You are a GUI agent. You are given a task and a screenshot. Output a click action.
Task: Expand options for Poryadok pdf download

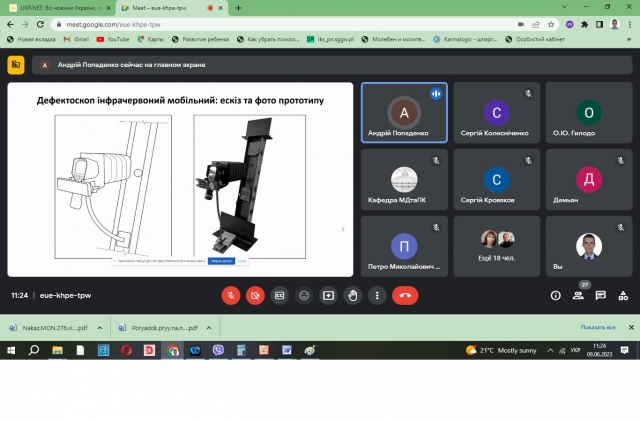click(206, 327)
